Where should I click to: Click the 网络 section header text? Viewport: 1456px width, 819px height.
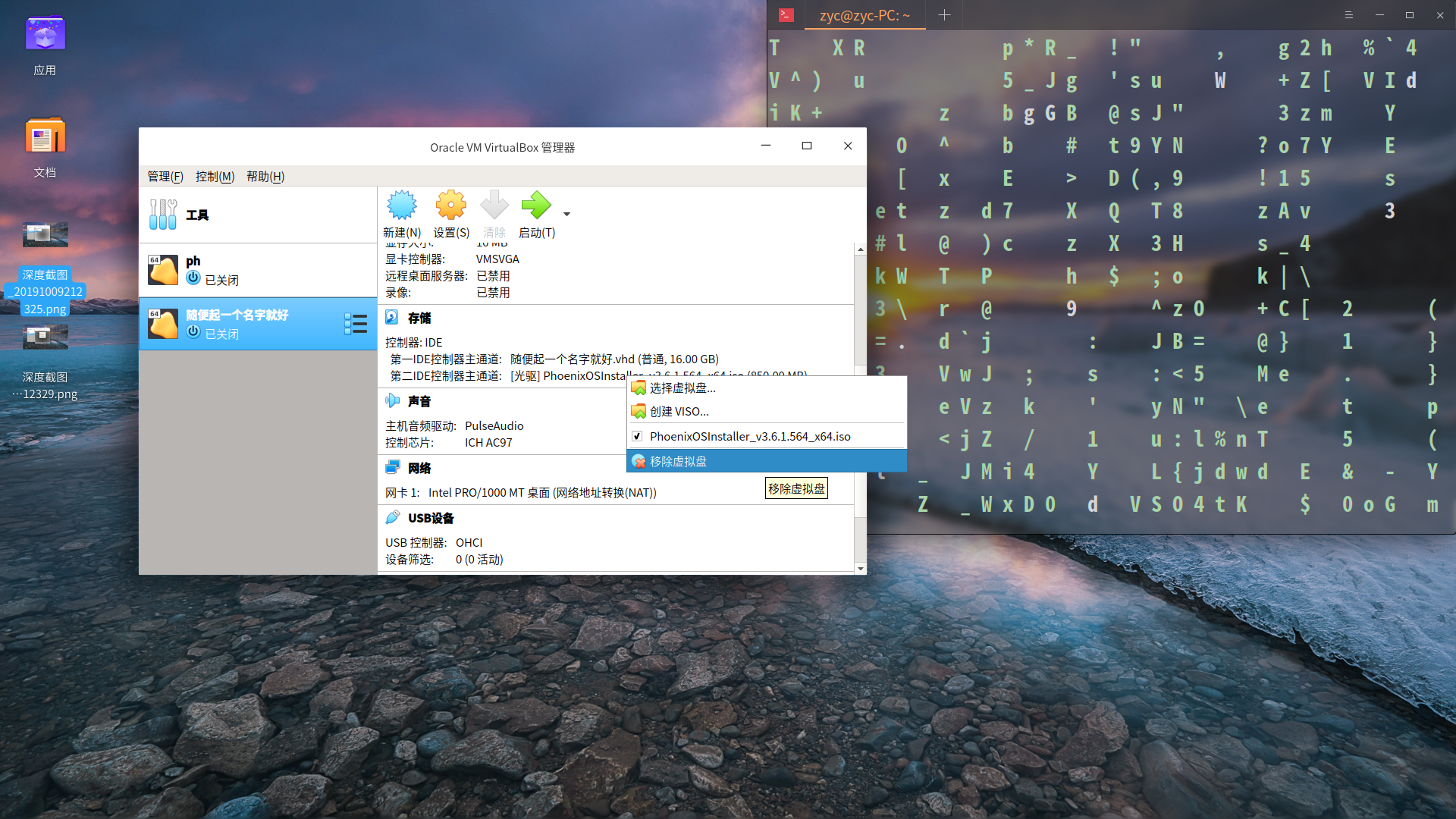[419, 468]
